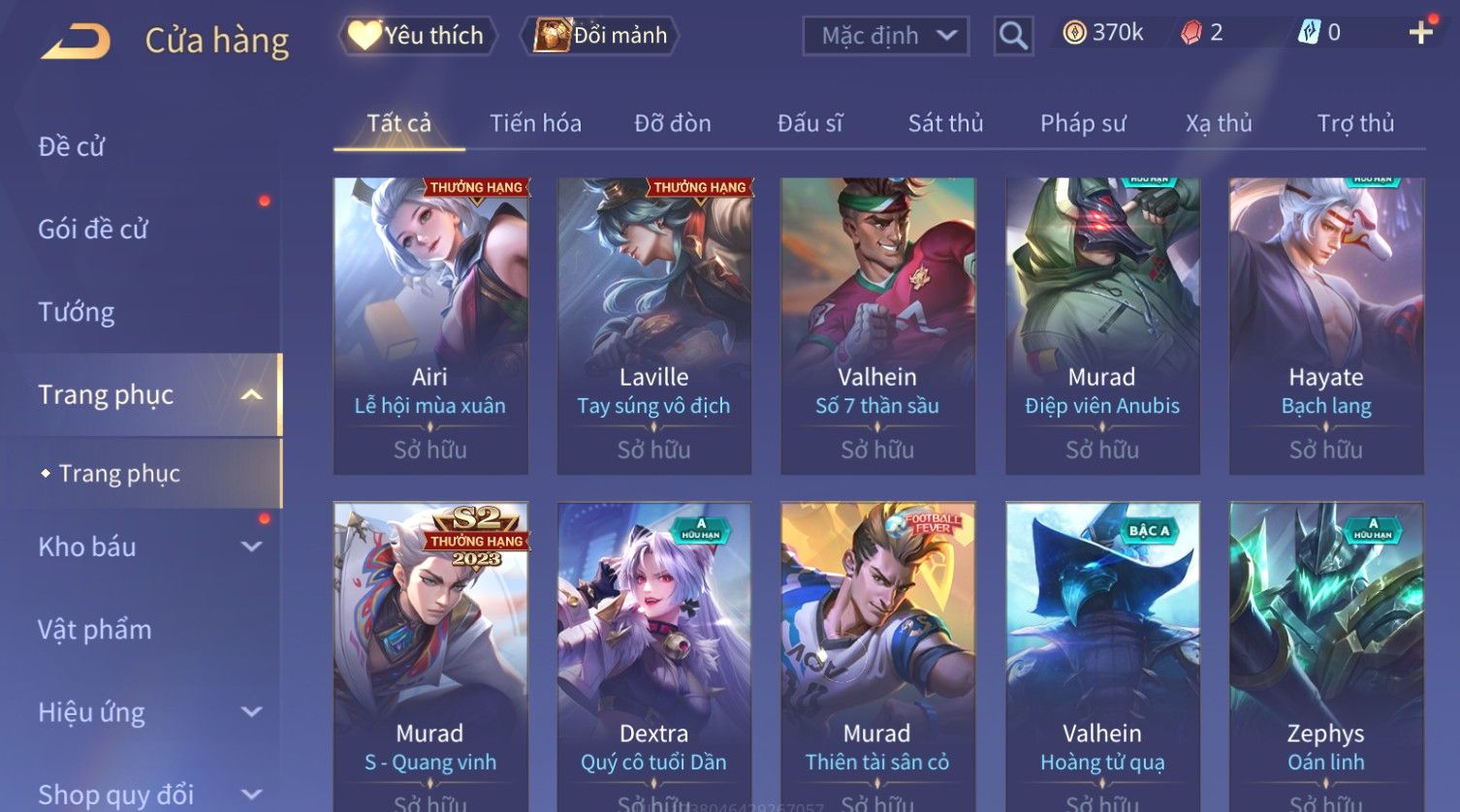
Task: Open Đổi mảnh fragment exchange chest
Action: [x=601, y=36]
